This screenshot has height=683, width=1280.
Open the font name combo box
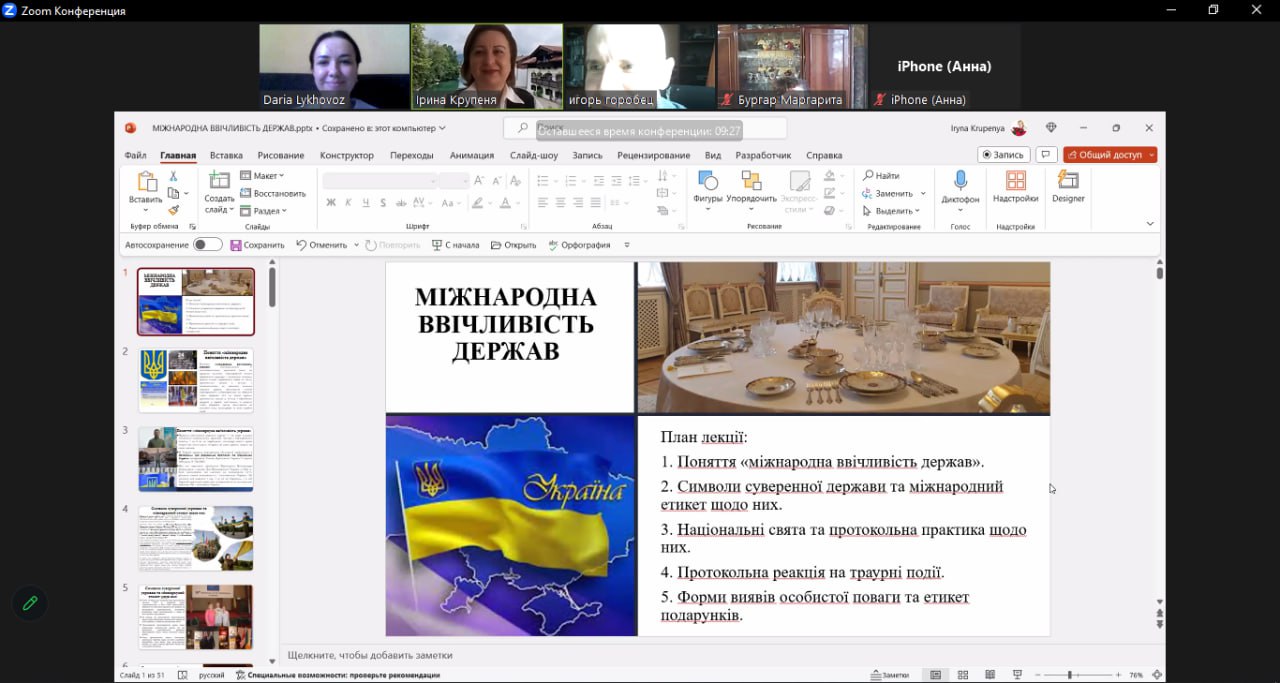coord(380,181)
